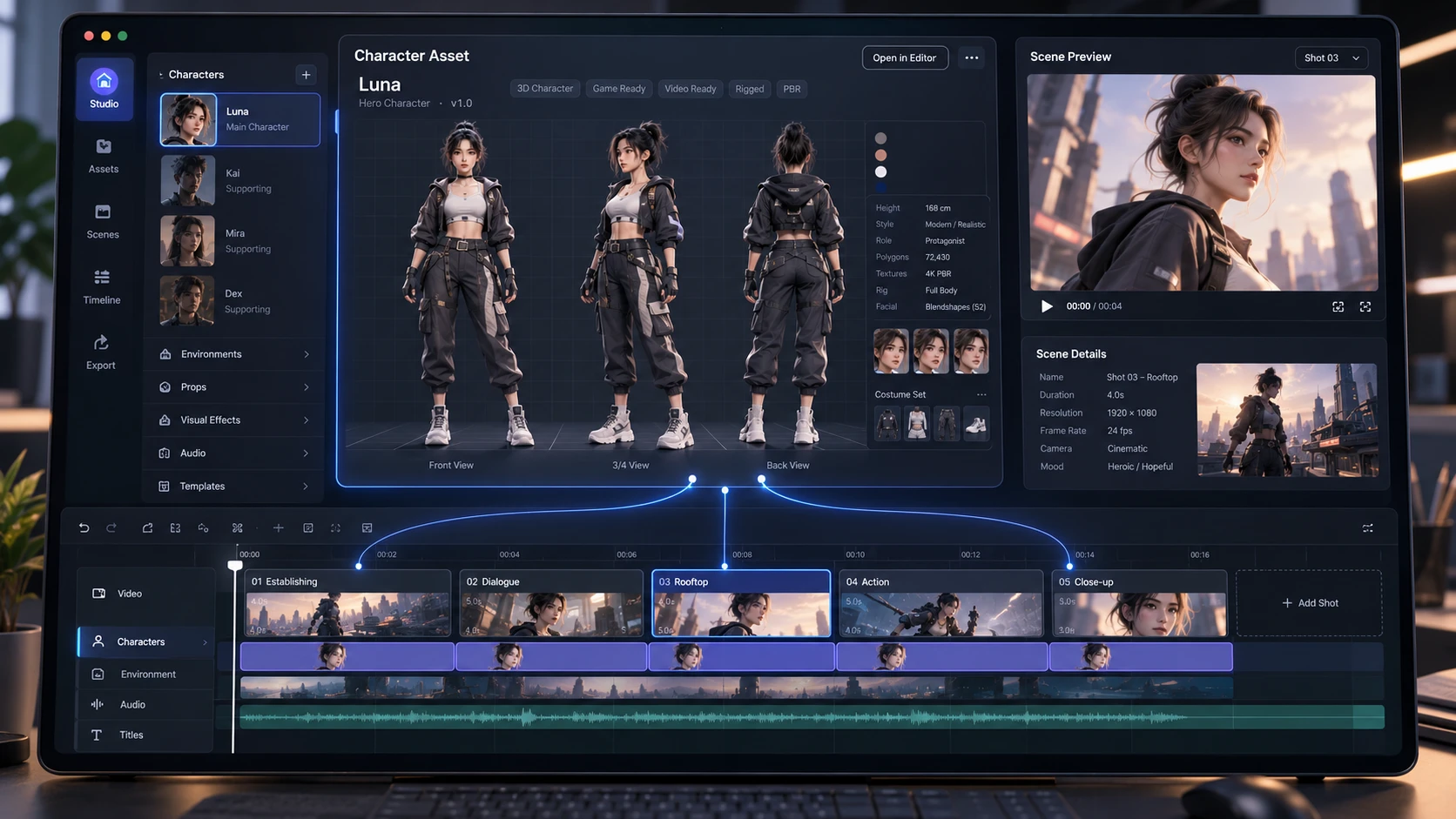Go to Scenes in the sidebar
Viewport: 1456px width, 819px height.
[103, 221]
